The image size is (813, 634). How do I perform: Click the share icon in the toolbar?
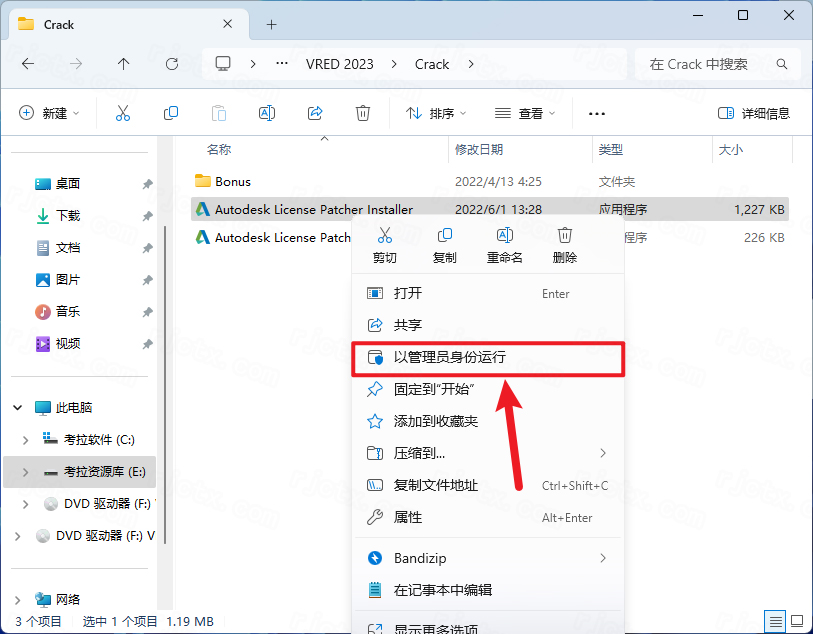pyautogui.click(x=315, y=113)
